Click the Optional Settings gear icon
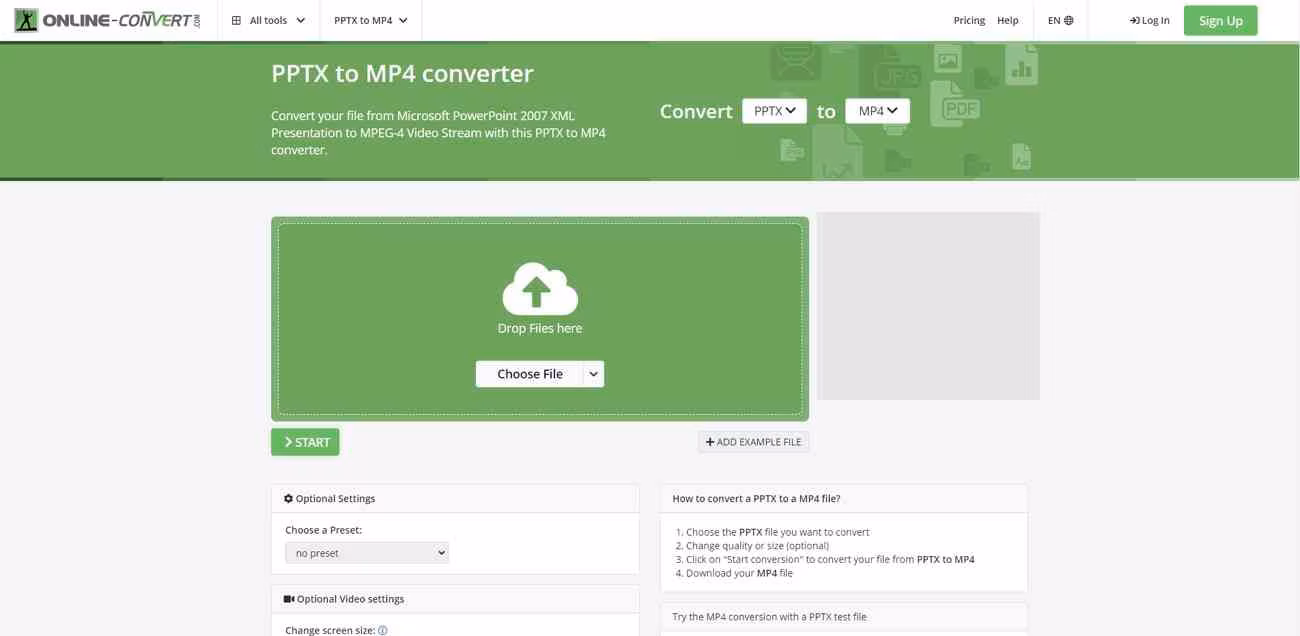The width and height of the screenshot is (1300, 636). pos(289,499)
